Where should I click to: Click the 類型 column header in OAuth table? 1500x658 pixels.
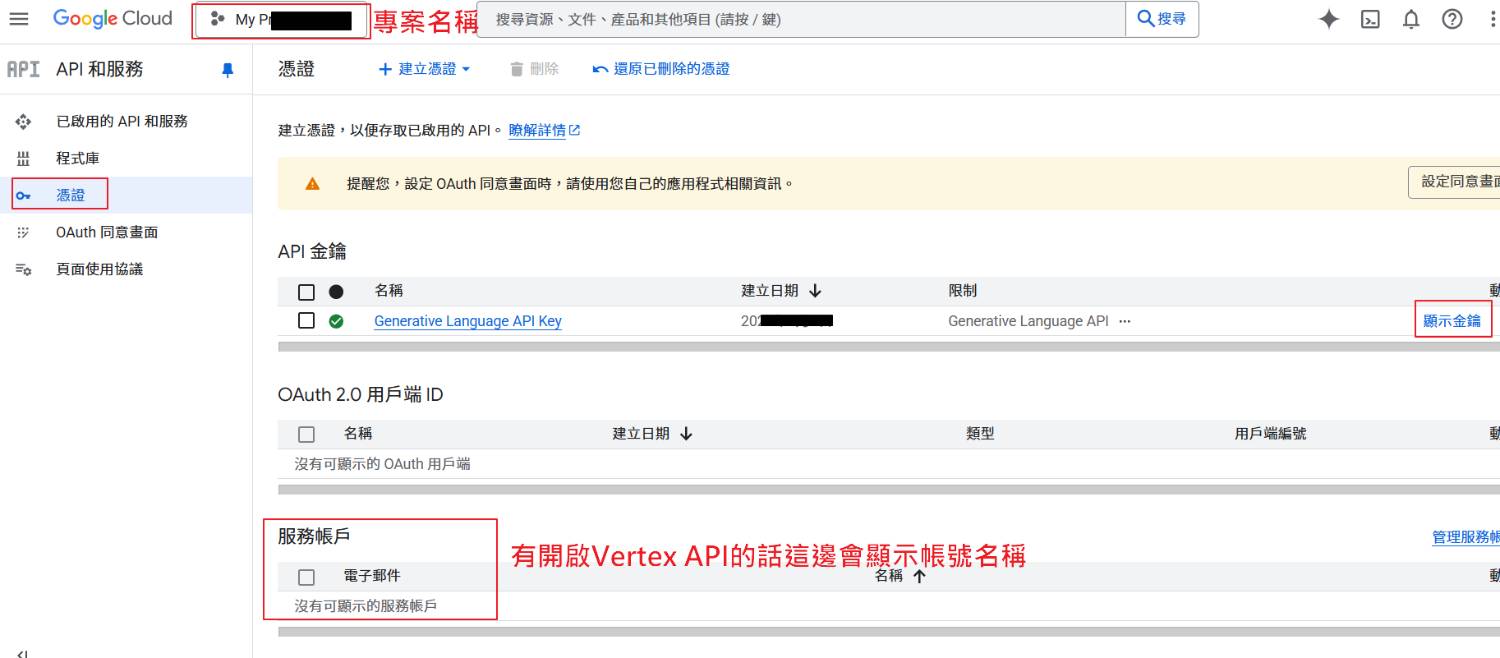[x=980, y=434]
